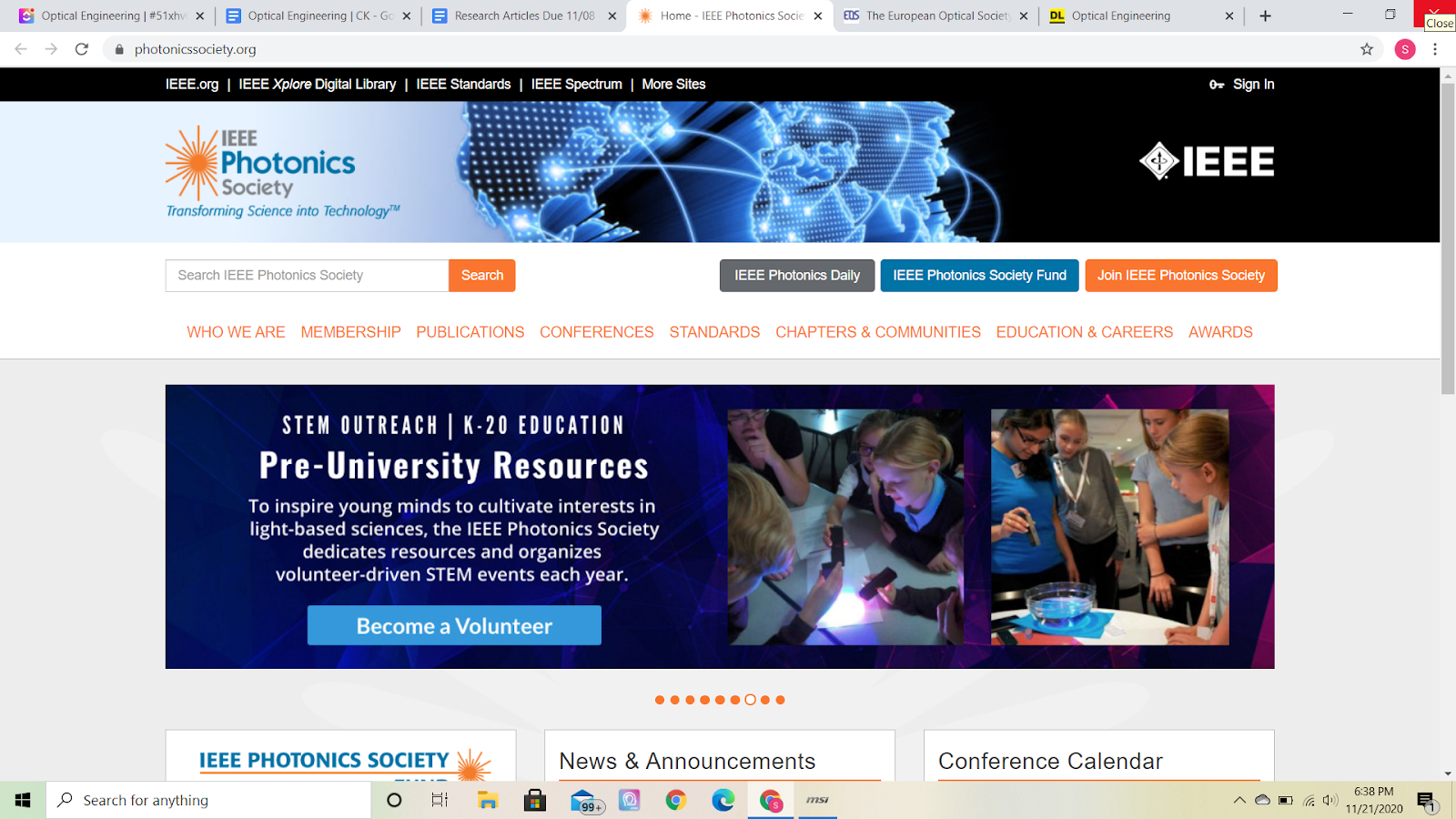Open the MEMBERSHIP menu

(350, 332)
